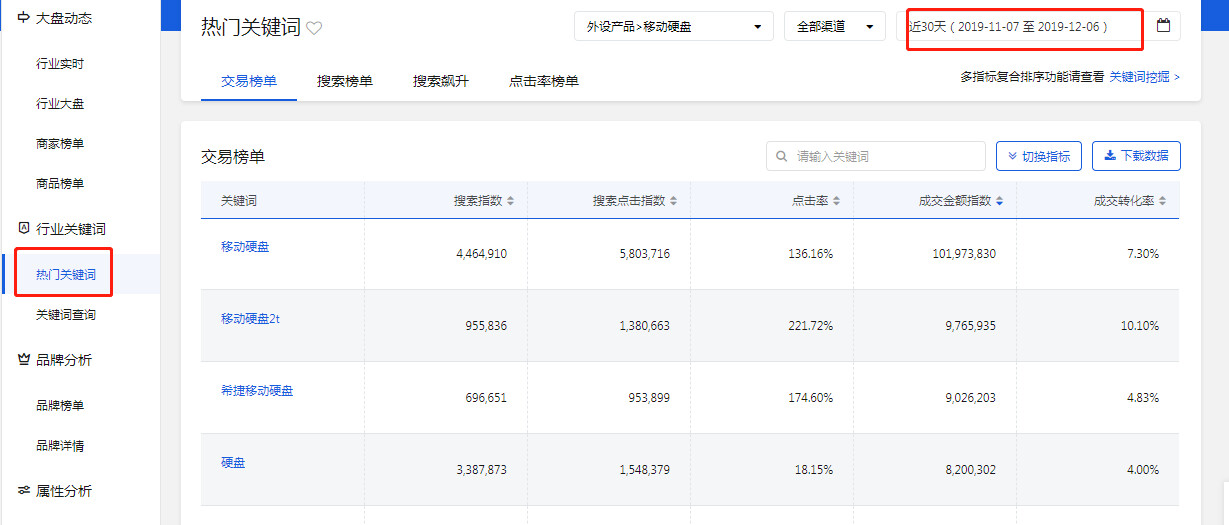Switch to the 搜索榜单 tab
Screen dimensions: 1229x525
pyautogui.click(x=344, y=81)
